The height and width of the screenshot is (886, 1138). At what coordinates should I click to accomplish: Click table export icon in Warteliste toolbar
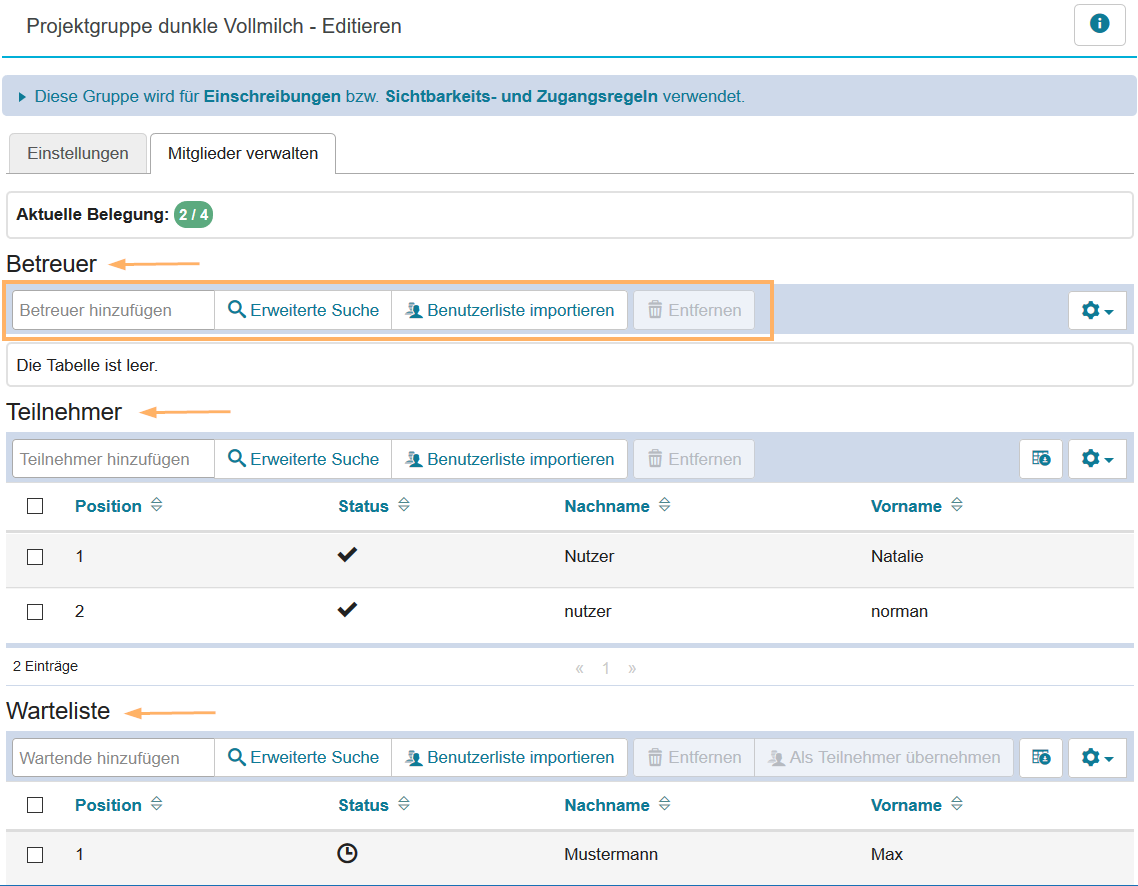coord(1041,758)
